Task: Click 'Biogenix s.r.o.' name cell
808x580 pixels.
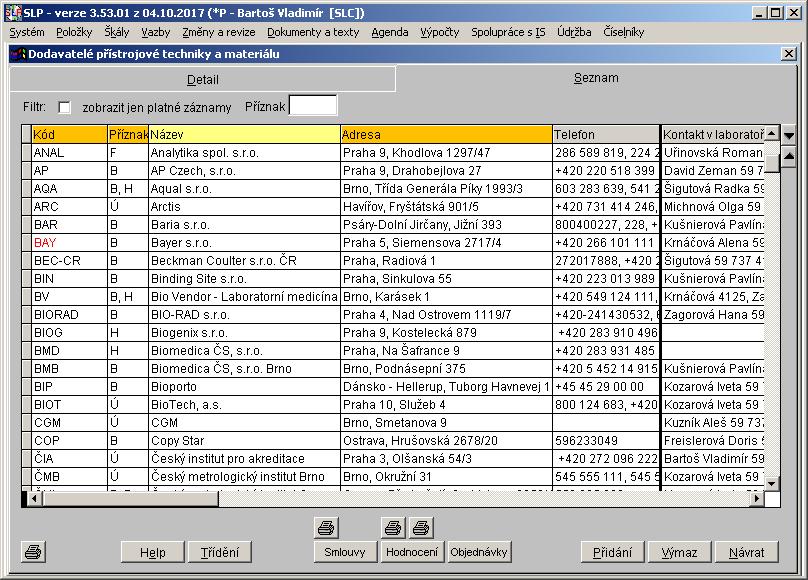Action: click(x=244, y=333)
